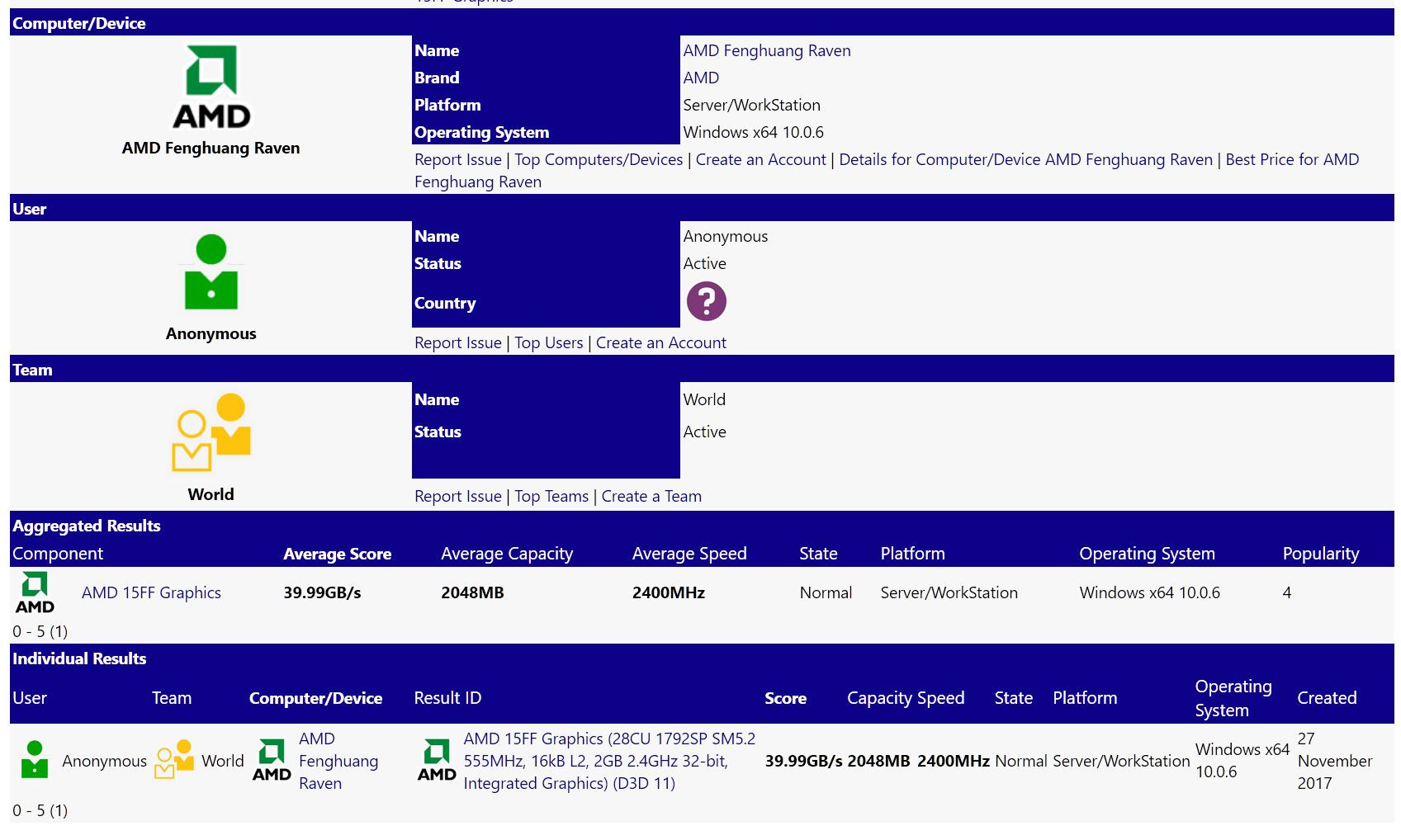1401x840 pixels.
Task: Click AMD logo next to Result ID link
Action: click(436, 760)
